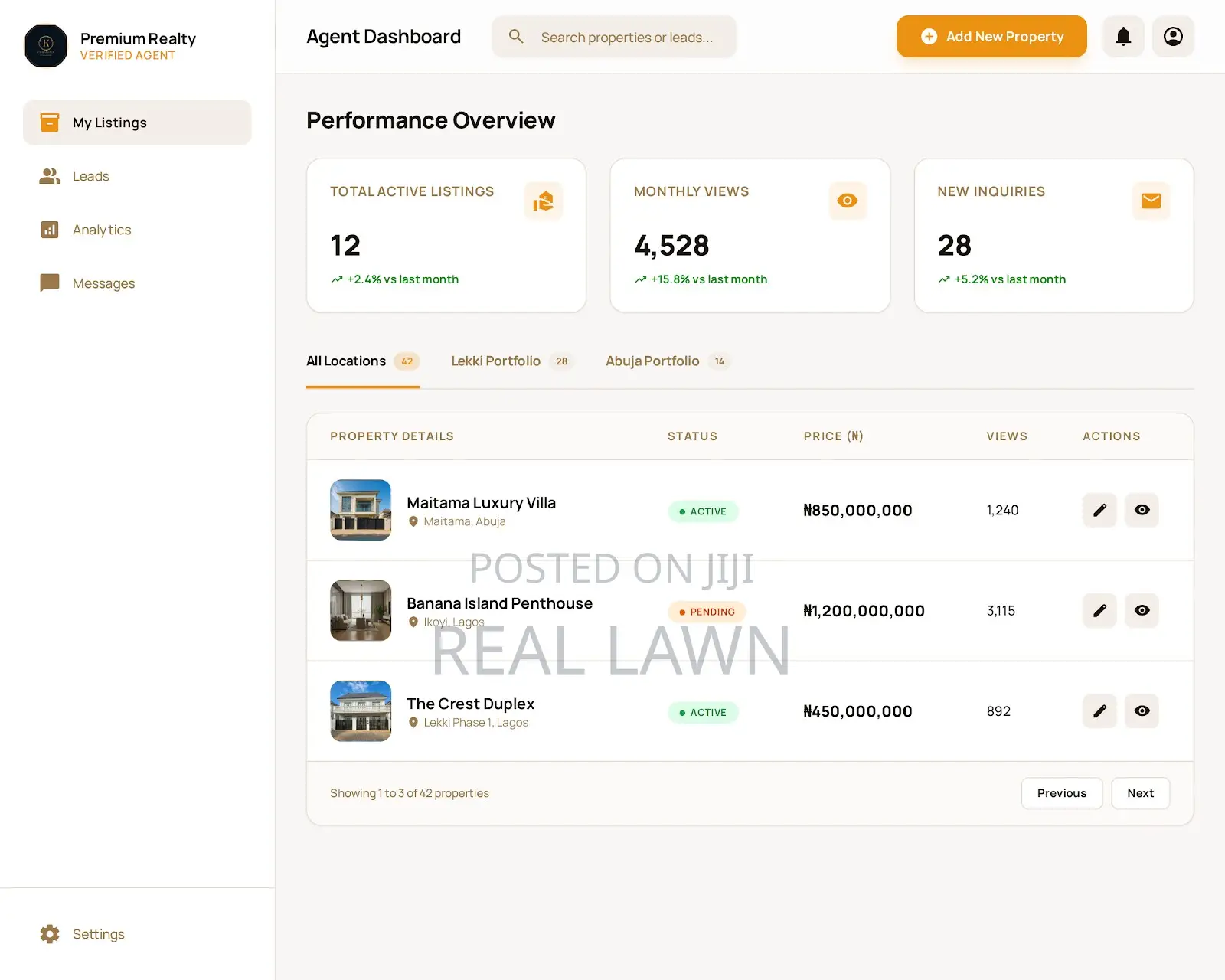Click the Status column header
Image resolution: width=1225 pixels, height=980 pixels.
tap(692, 436)
